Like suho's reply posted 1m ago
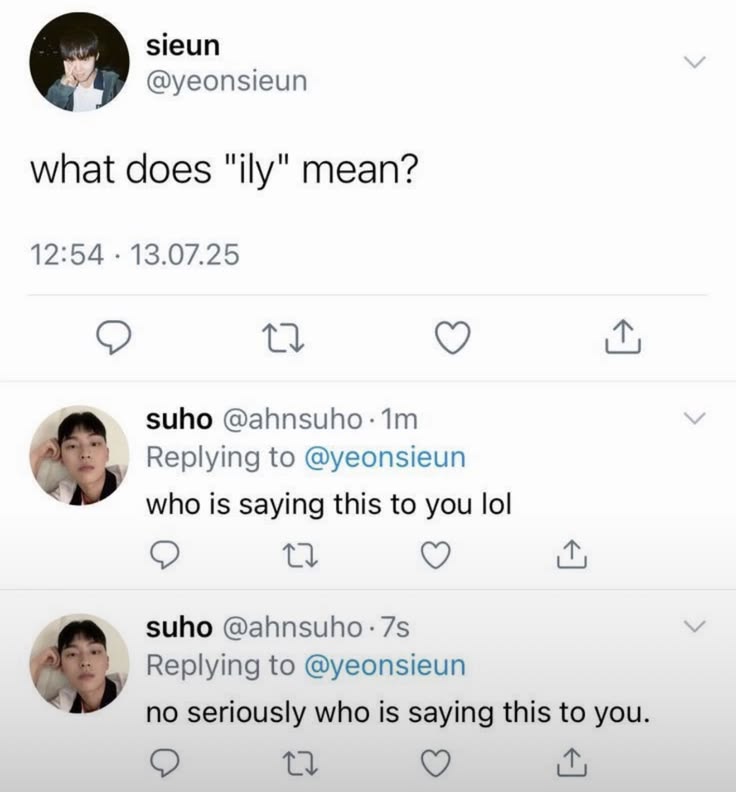 pyautogui.click(x=435, y=555)
